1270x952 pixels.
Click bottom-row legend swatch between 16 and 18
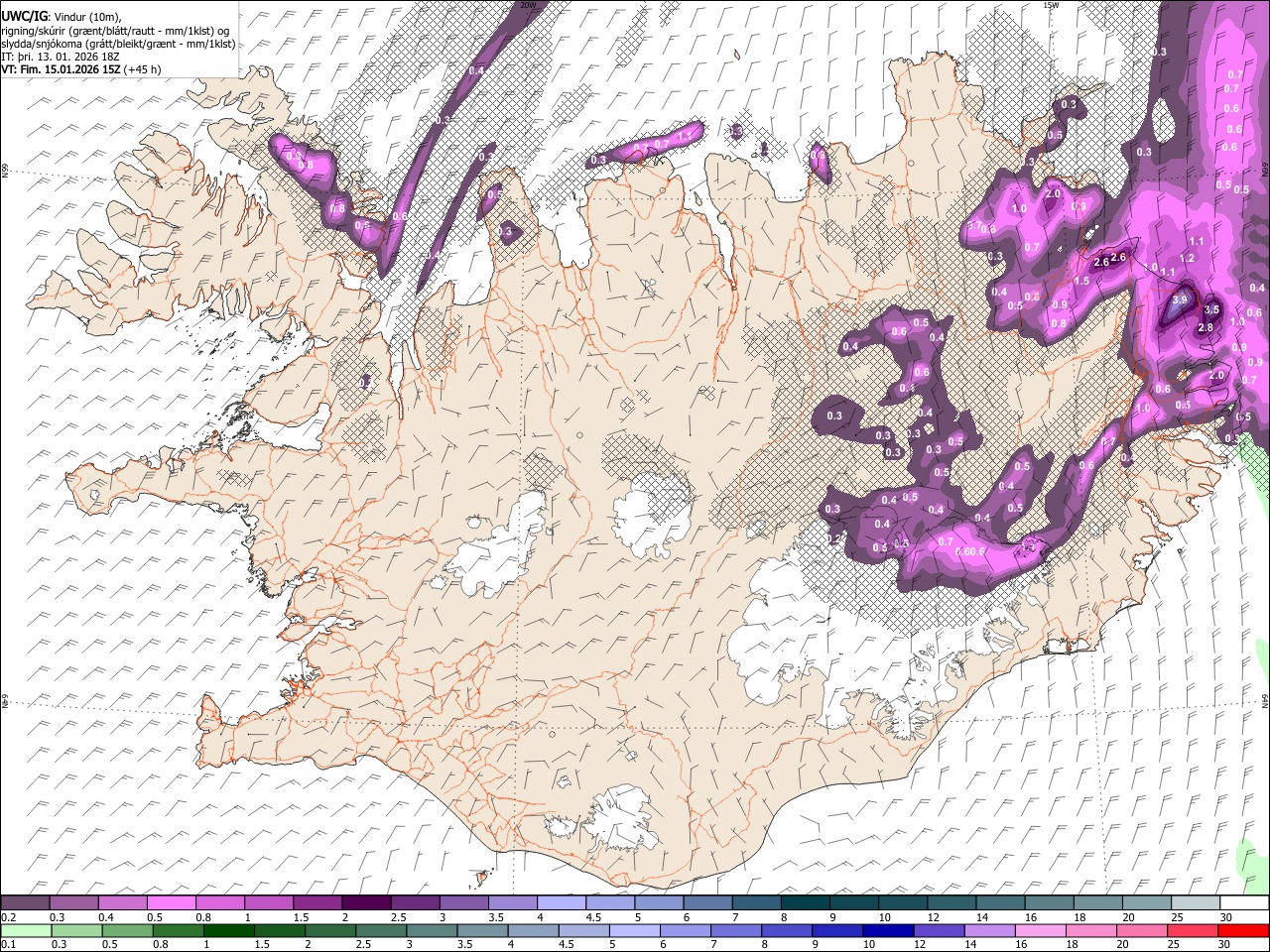coord(1042,930)
